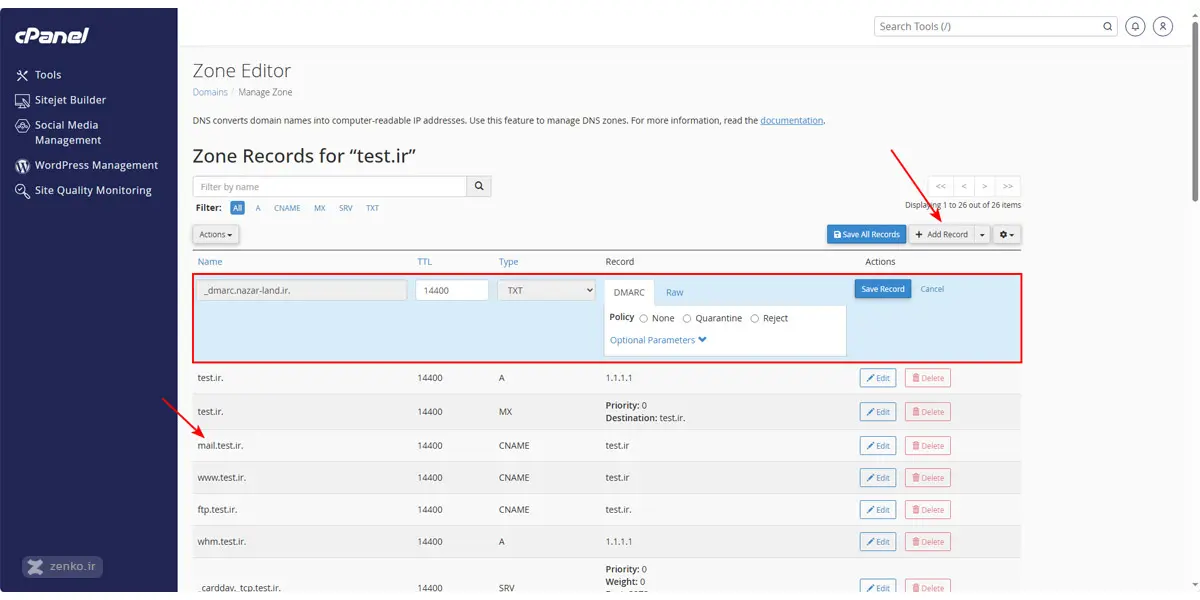Image resolution: width=1200 pixels, height=600 pixels.
Task: Delete the www.test.ir. record
Action: pos(928,478)
